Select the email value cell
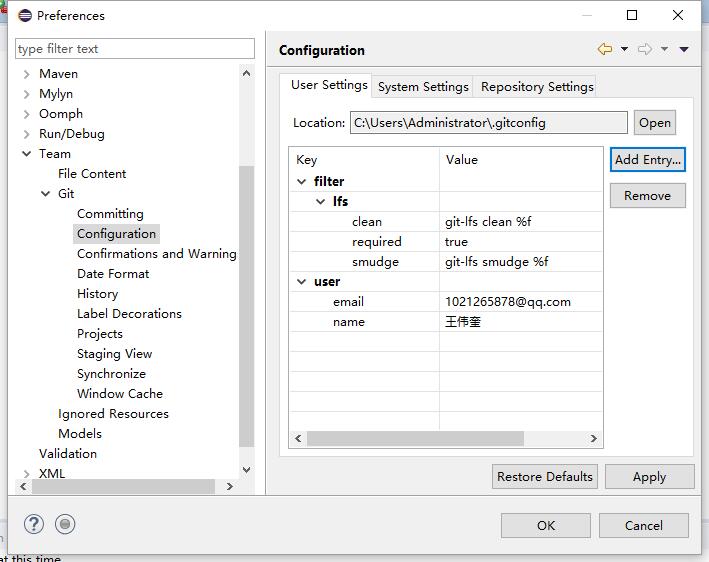The width and height of the screenshot is (709, 562). coord(520,302)
